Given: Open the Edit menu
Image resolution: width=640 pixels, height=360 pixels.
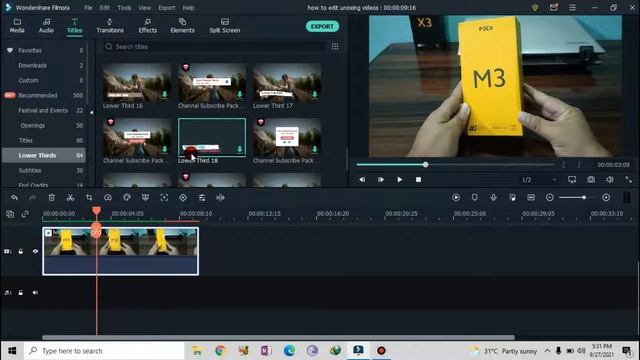Looking at the screenshot, I should pyautogui.click(x=104, y=8).
